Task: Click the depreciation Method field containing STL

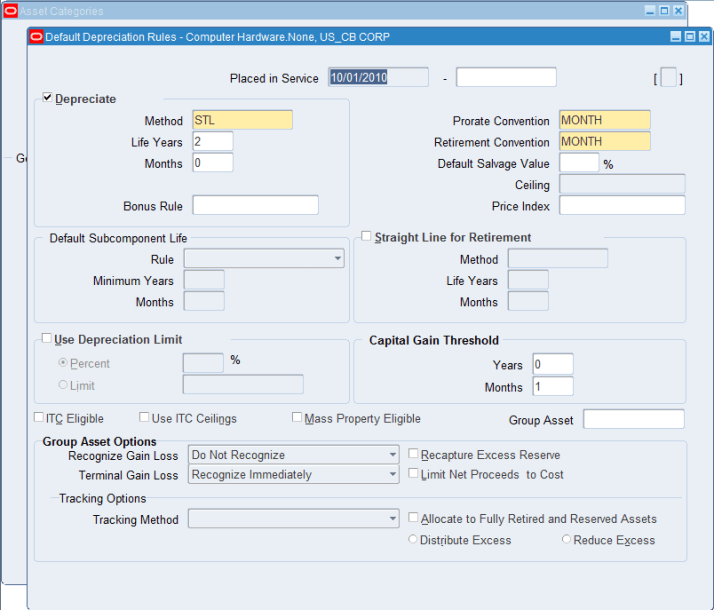Action: click(242, 120)
